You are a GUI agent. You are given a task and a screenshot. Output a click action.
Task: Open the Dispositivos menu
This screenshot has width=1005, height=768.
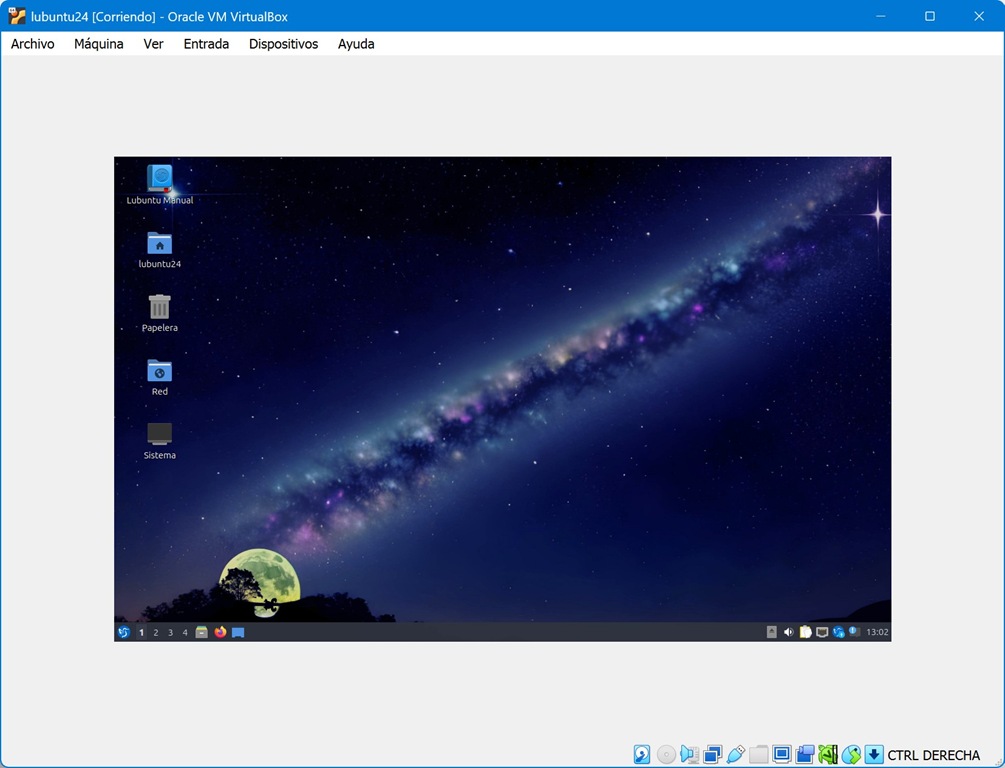coord(283,44)
